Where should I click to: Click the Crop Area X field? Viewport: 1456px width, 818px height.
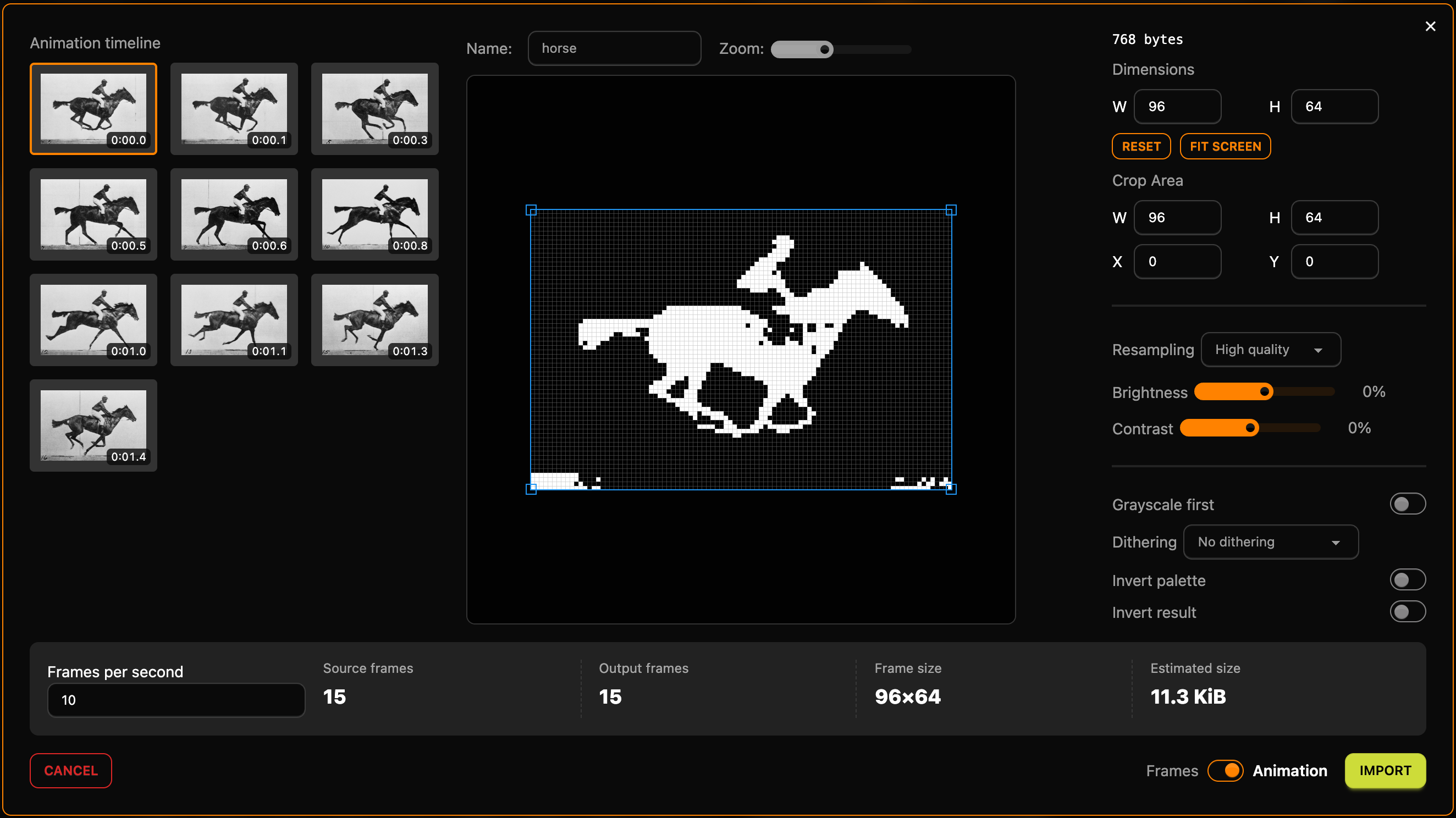(1177, 262)
